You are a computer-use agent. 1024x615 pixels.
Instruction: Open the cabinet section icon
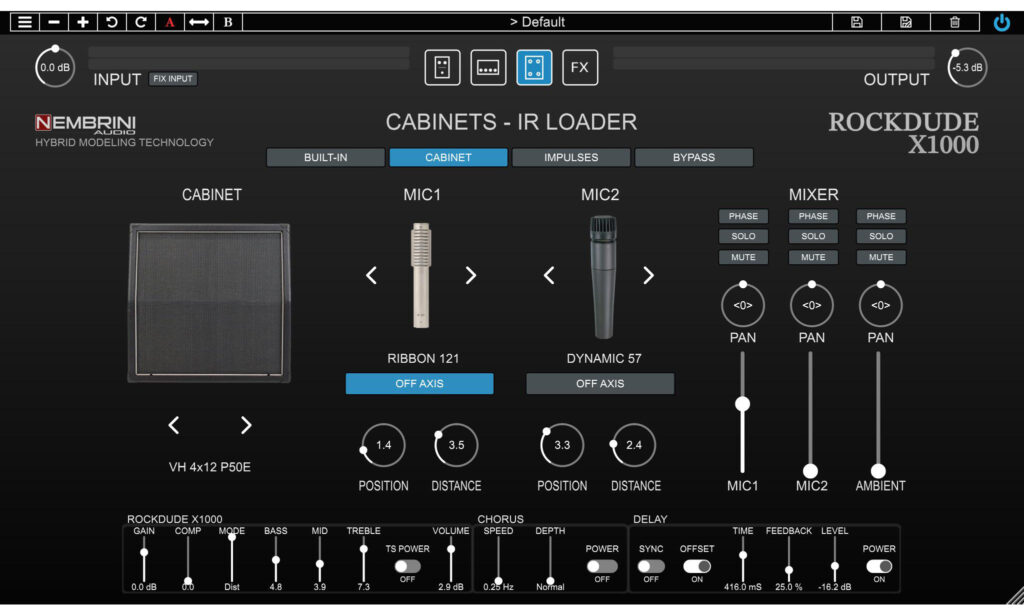534,67
